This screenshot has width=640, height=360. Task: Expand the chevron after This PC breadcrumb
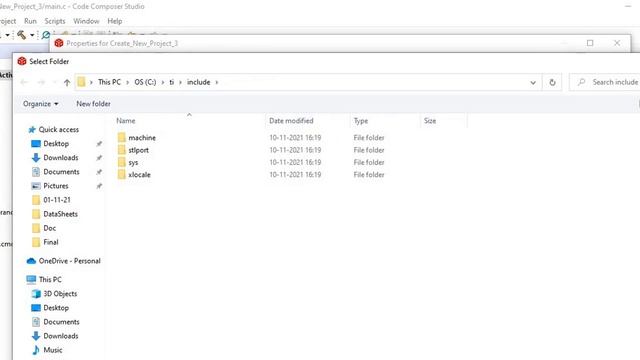(127, 82)
